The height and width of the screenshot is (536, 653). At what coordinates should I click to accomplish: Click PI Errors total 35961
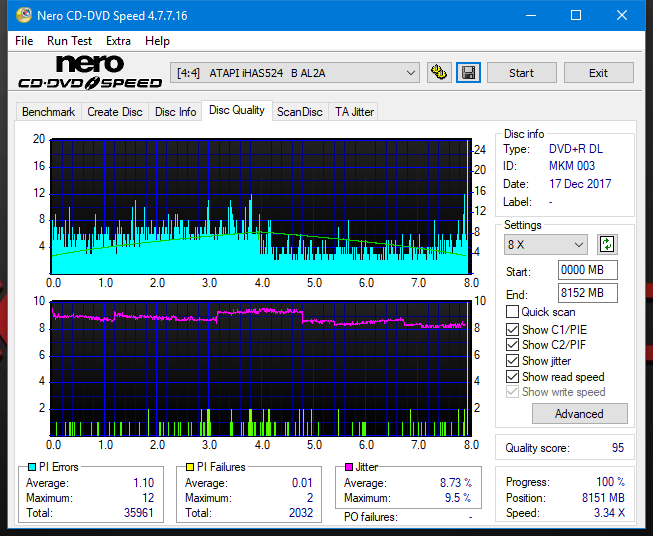click(139, 513)
